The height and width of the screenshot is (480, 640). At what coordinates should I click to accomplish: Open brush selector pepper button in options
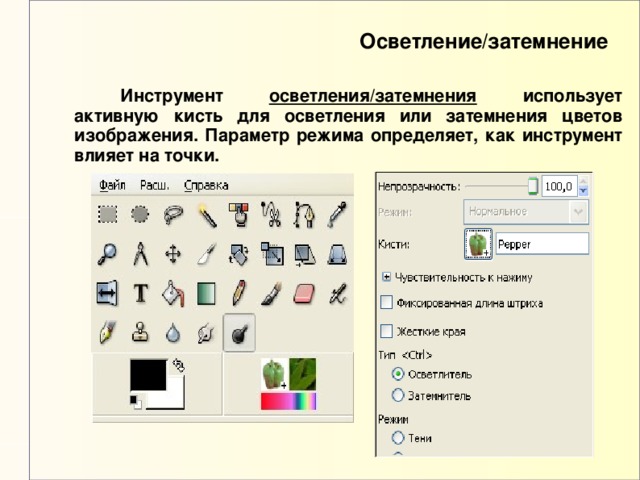pos(478,244)
